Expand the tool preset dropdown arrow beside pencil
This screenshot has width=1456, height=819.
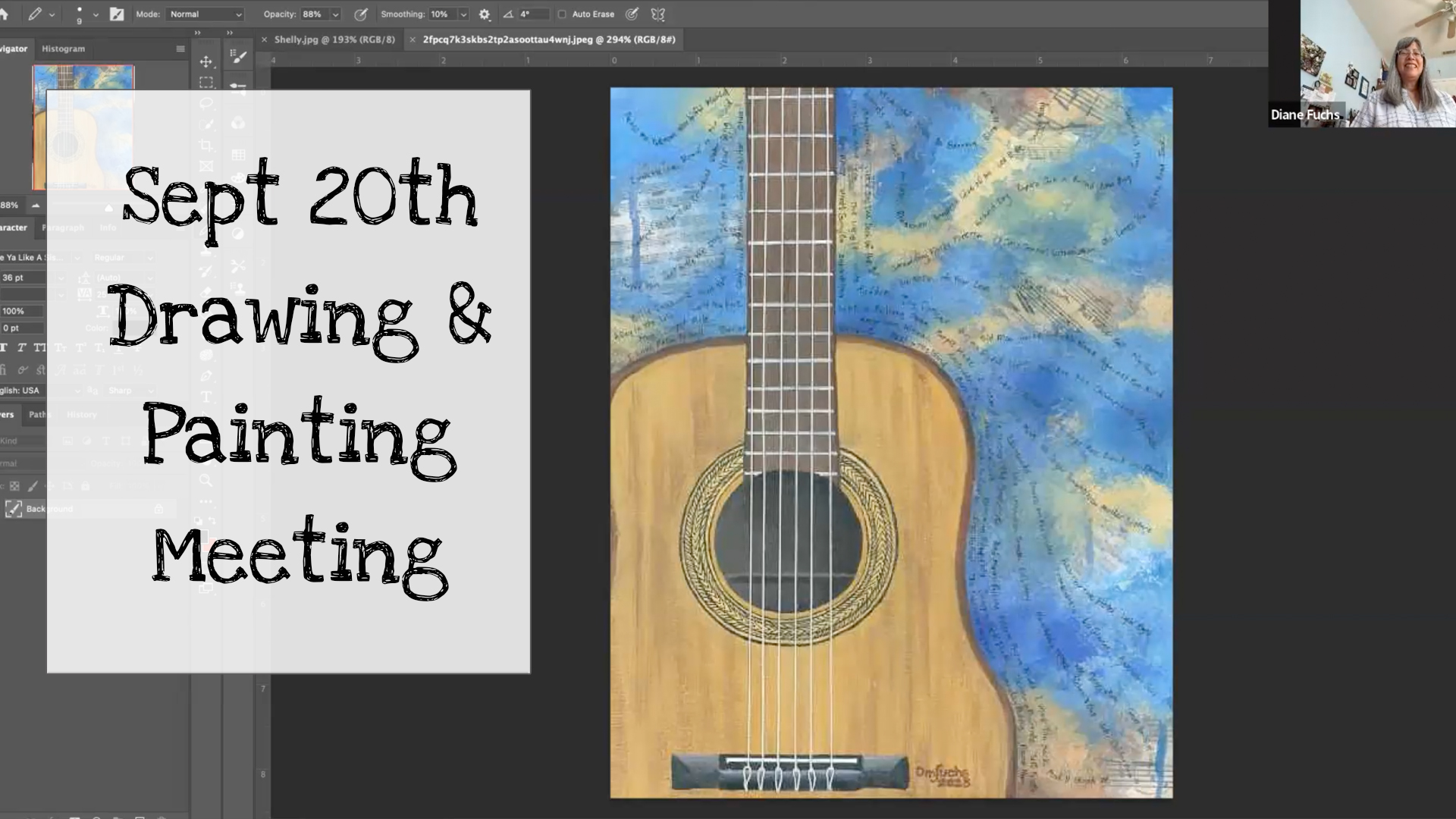point(52,14)
